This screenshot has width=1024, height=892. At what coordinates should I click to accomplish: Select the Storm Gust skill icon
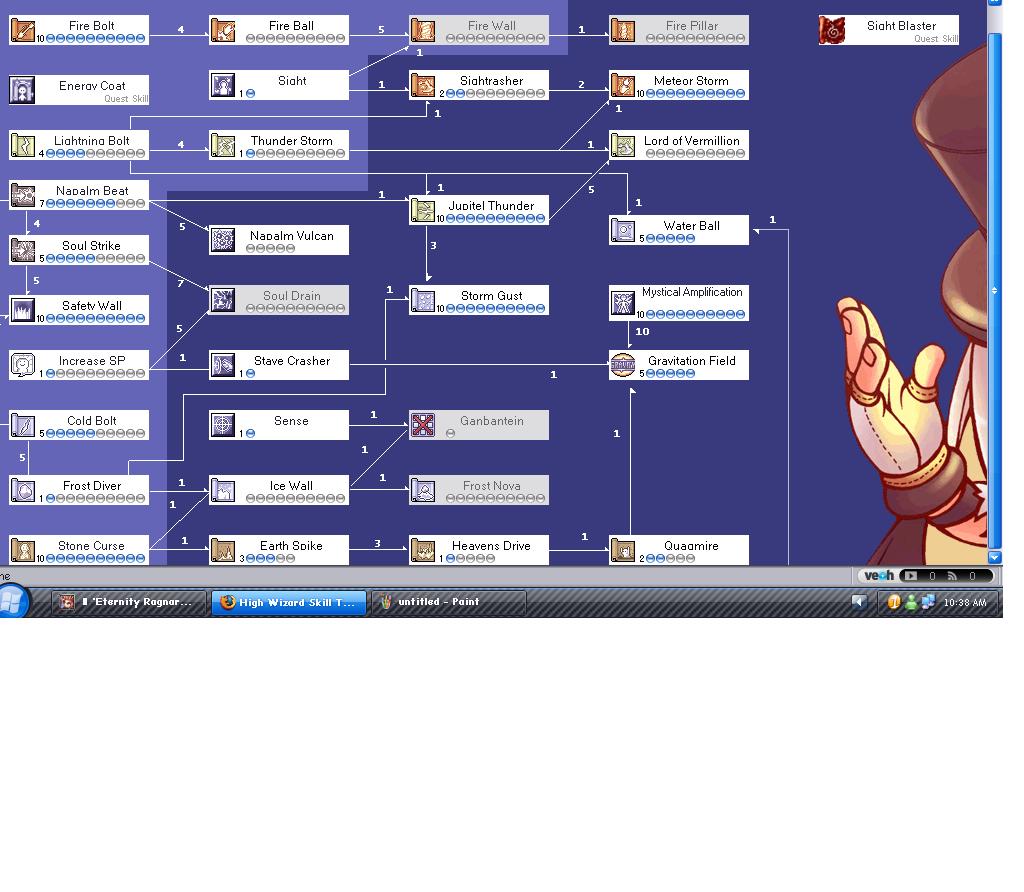[x=423, y=300]
